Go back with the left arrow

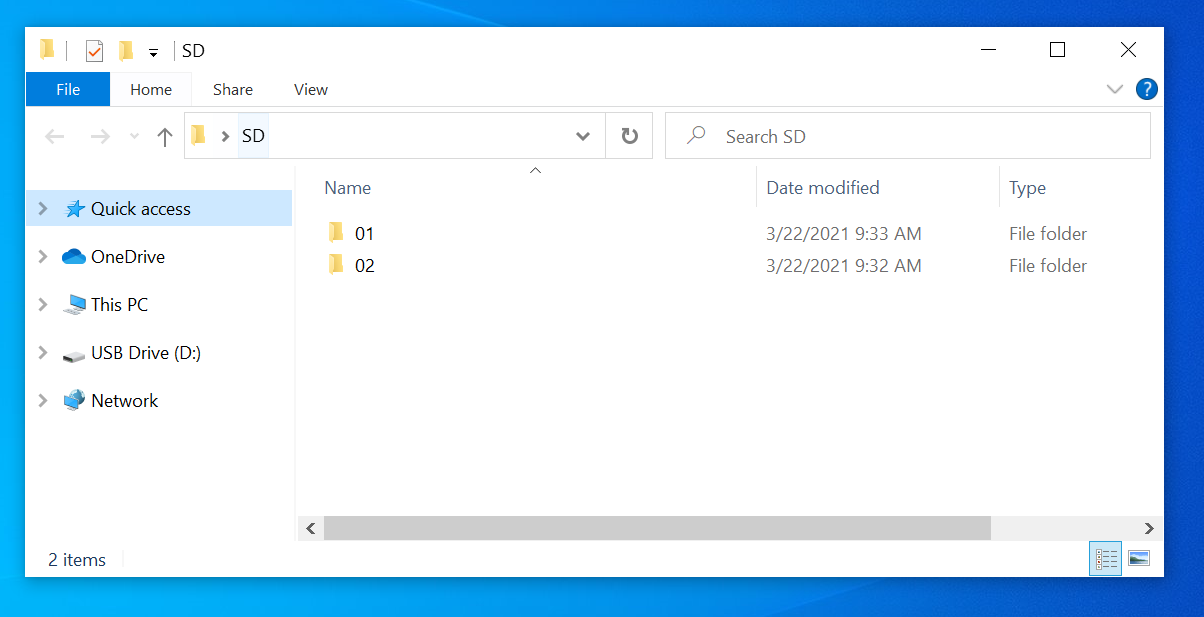[55, 137]
